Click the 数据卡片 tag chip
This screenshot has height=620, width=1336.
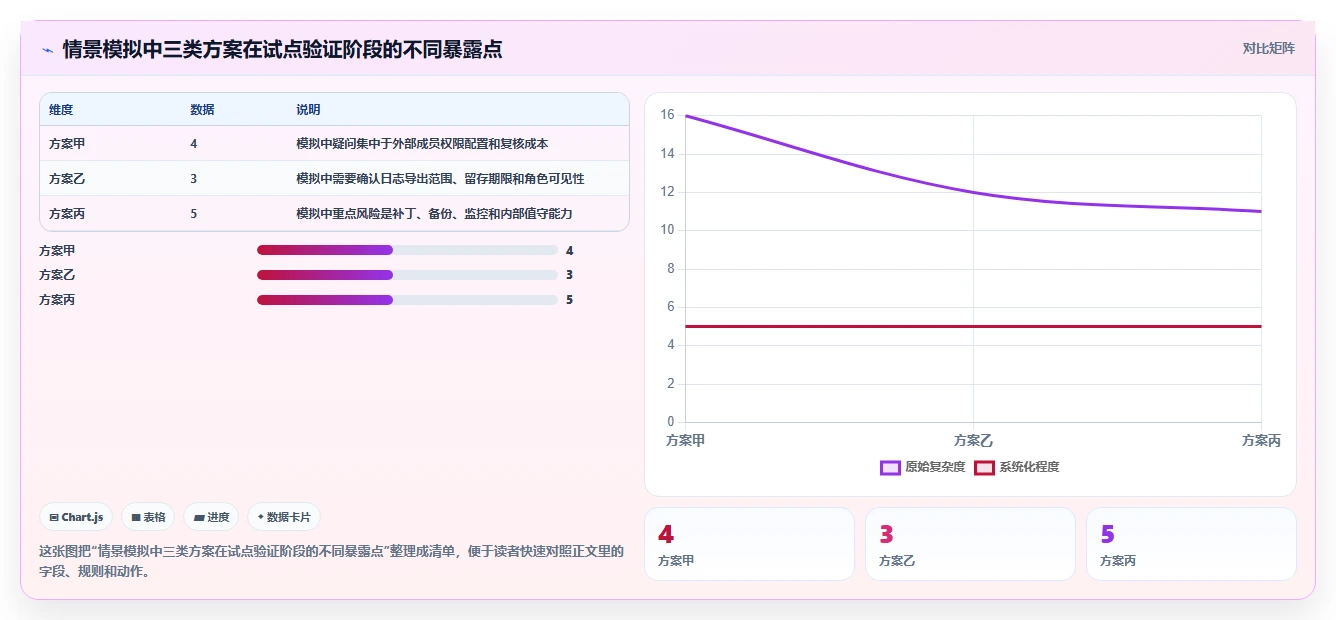[x=284, y=517]
